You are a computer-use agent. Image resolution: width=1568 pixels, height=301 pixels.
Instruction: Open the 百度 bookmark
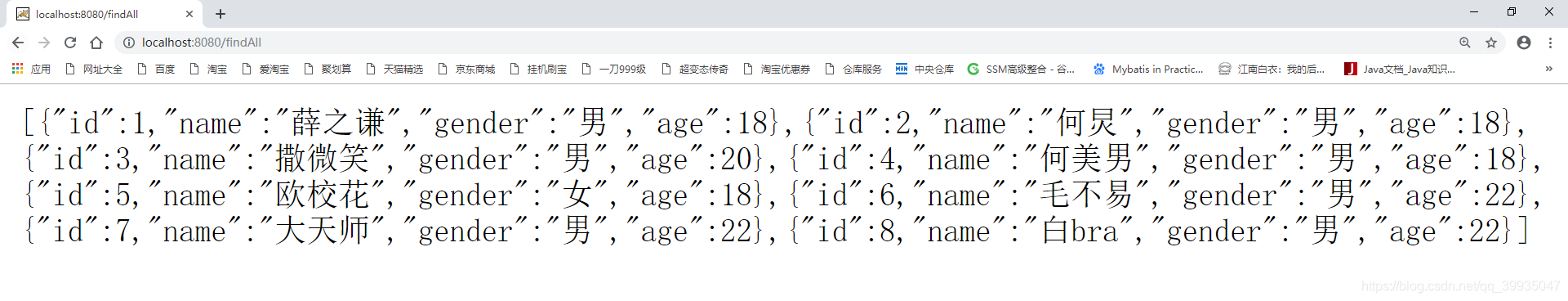click(x=156, y=70)
